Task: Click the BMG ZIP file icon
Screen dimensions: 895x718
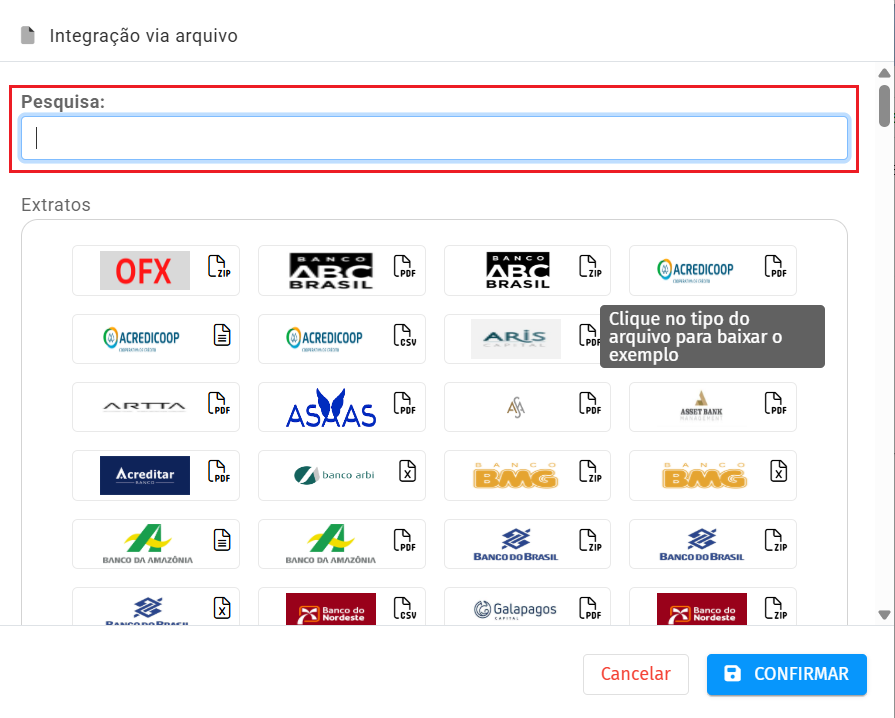Action: point(590,474)
